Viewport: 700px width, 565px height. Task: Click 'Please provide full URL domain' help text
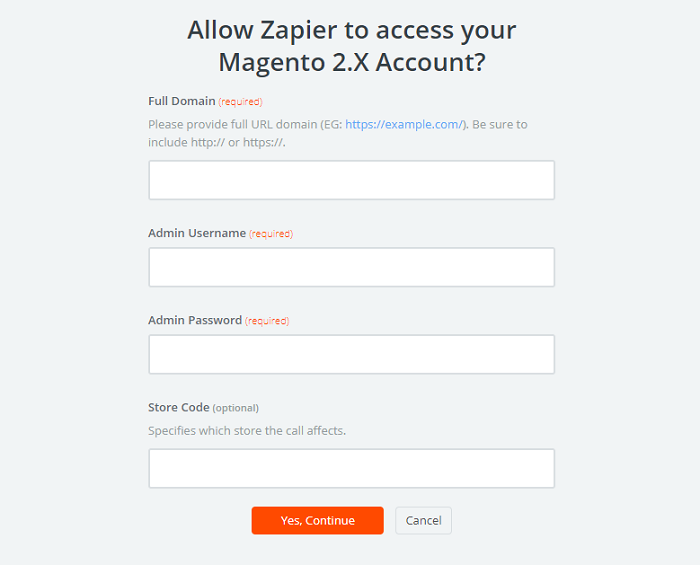pyautogui.click(x=230, y=124)
